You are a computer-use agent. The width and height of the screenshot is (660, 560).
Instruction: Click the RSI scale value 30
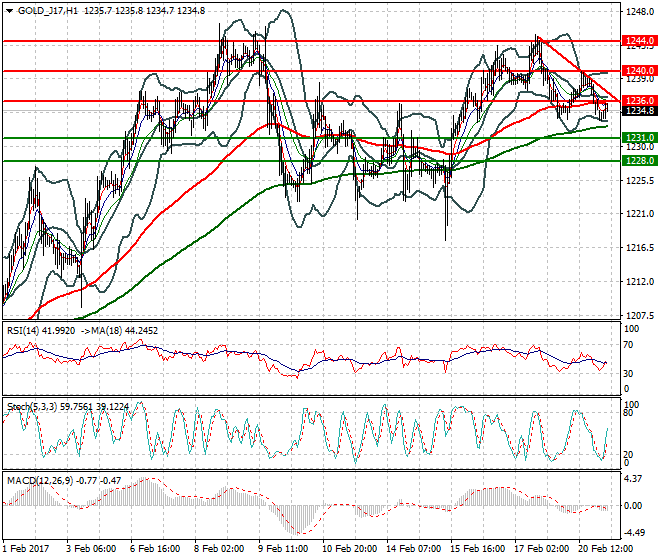(628, 373)
